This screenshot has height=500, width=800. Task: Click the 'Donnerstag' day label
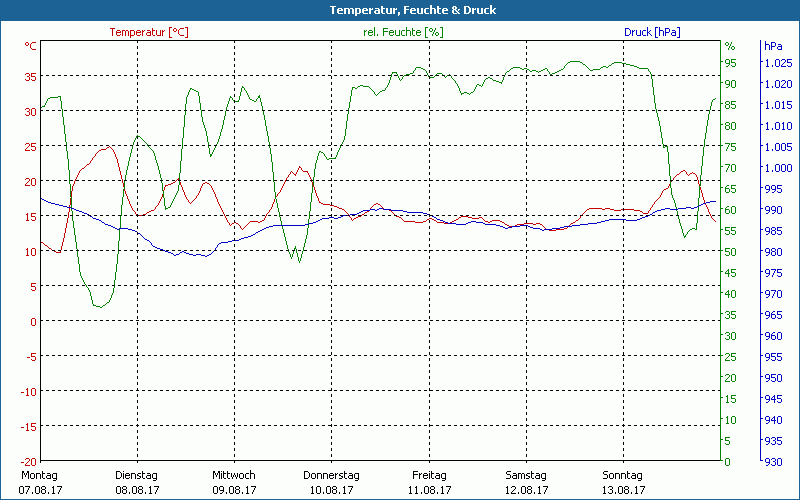pyautogui.click(x=331, y=475)
